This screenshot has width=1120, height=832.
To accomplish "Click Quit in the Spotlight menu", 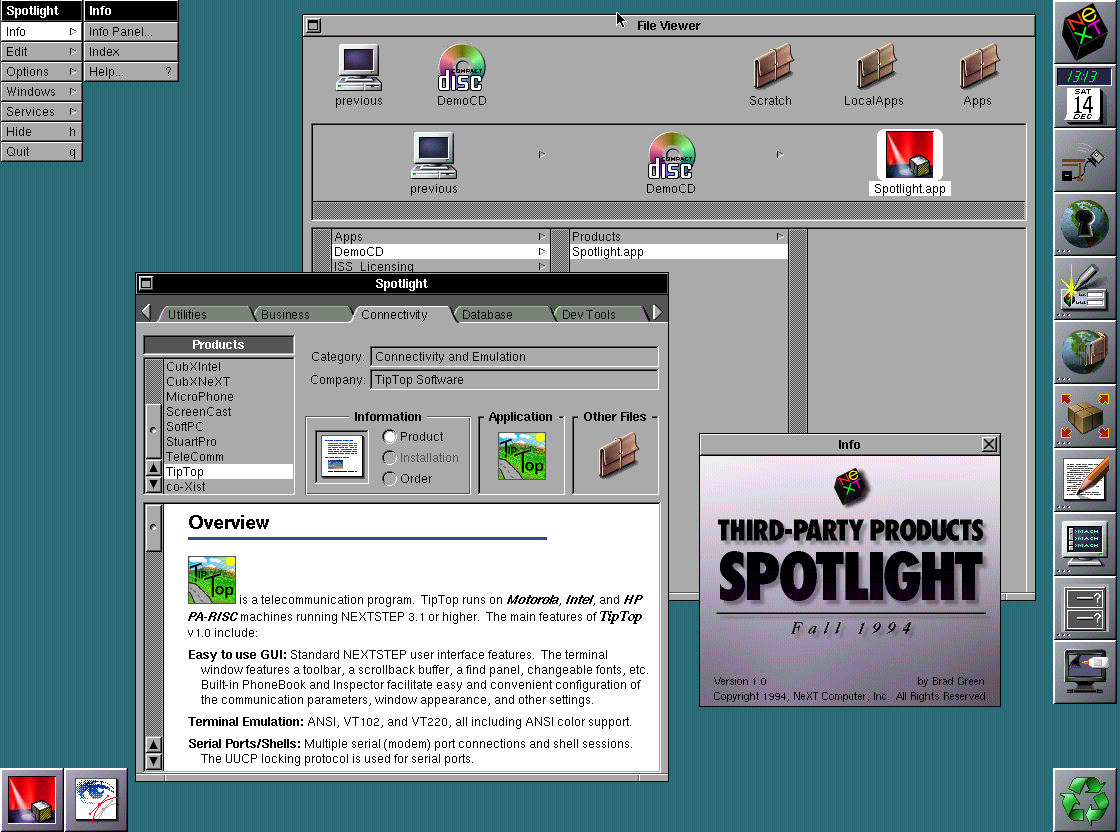I will 41,152.
